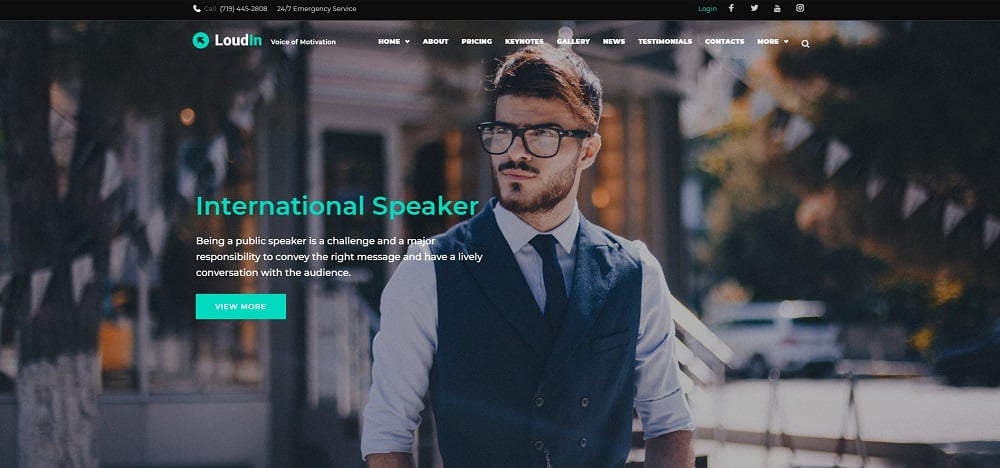Open the YouTube social icon

coord(777,8)
